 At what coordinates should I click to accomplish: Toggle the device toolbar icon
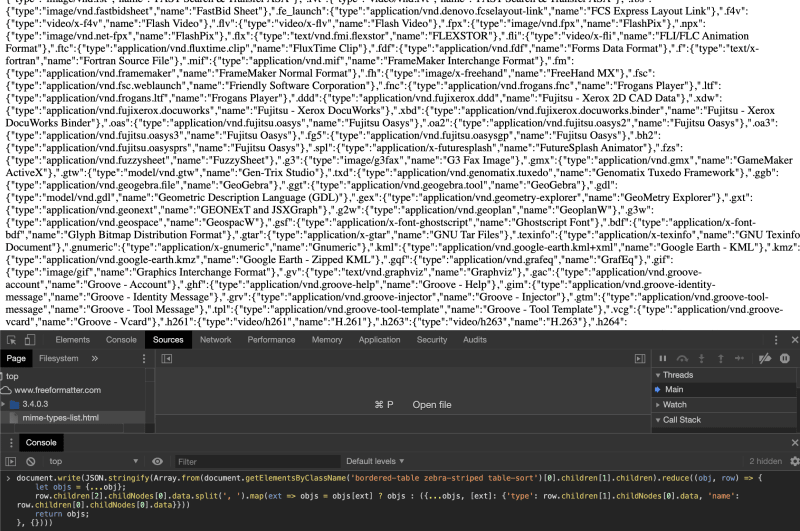pyautogui.click(x=30, y=340)
